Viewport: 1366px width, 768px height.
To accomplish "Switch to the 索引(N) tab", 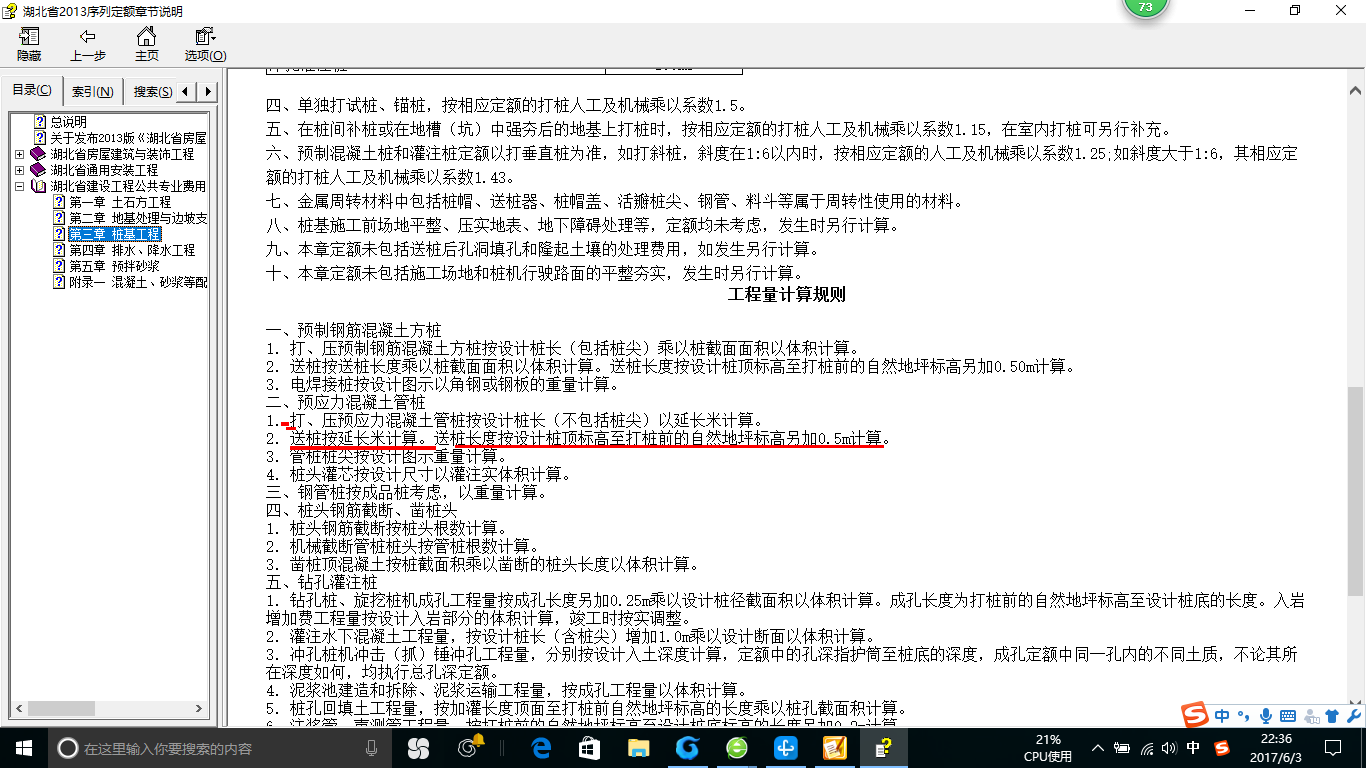I will [x=93, y=91].
